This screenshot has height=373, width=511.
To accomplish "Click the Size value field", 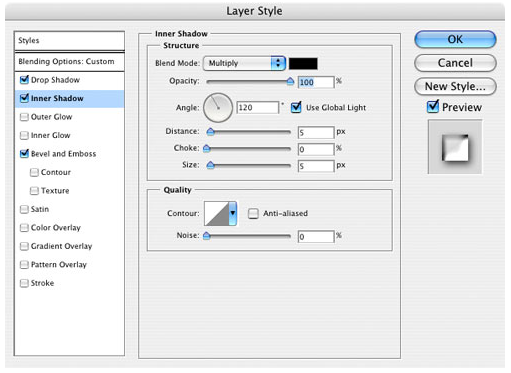I will 316,166.
